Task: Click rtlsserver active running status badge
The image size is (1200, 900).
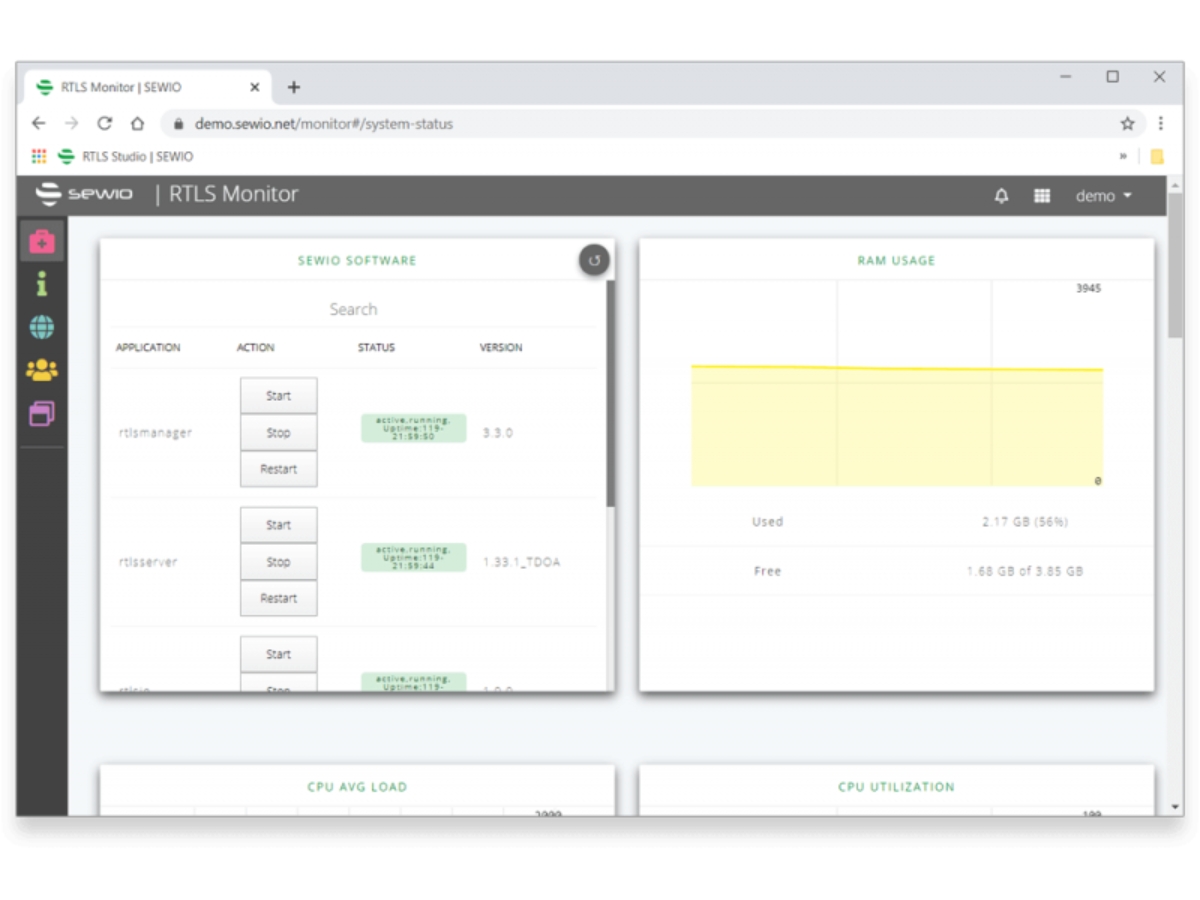Action: [413, 557]
